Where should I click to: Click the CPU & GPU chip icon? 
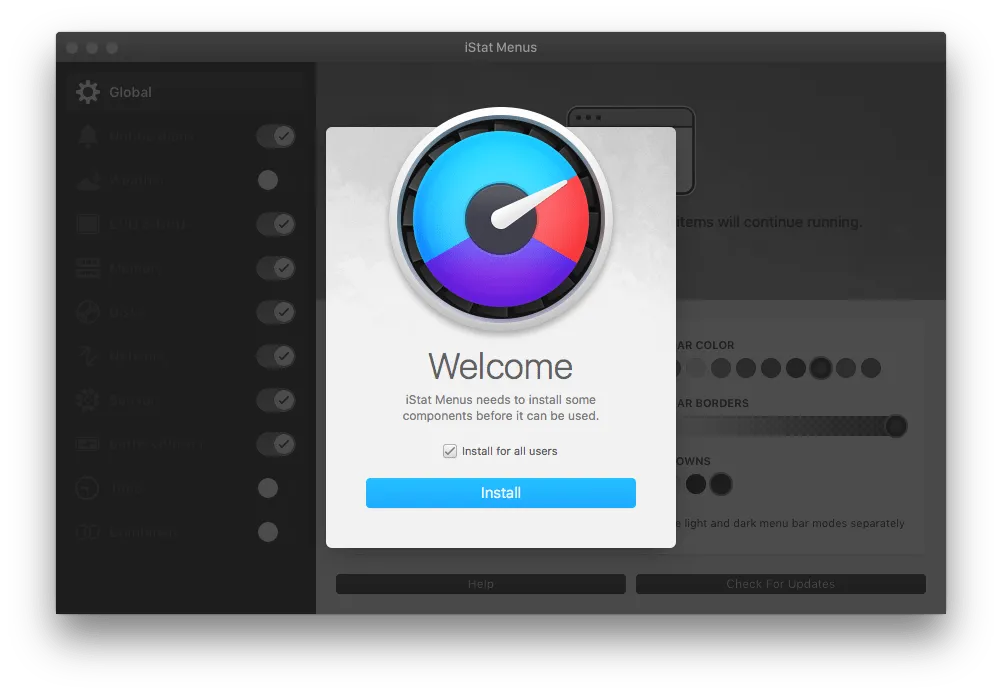(88, 224)
